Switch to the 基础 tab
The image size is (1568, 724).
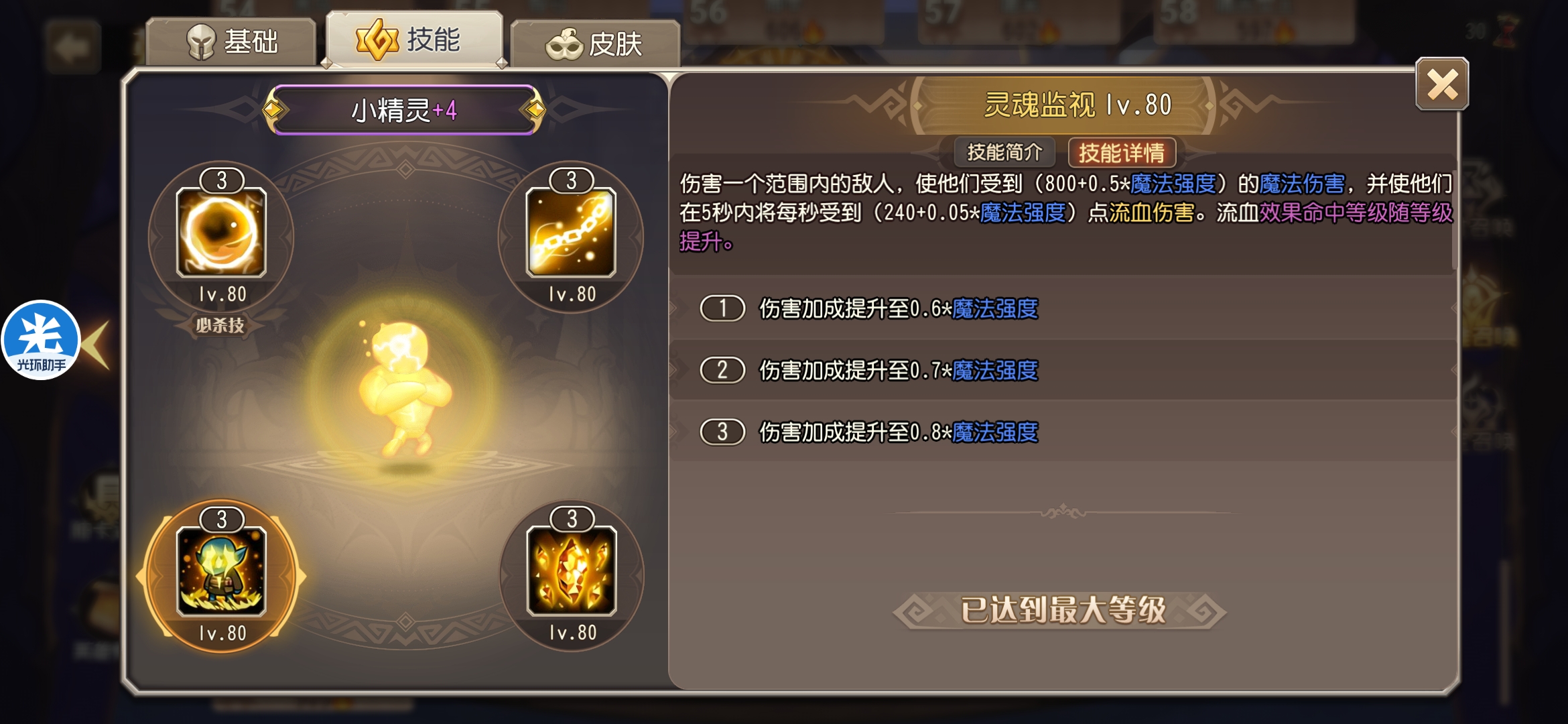click(231, 42)
